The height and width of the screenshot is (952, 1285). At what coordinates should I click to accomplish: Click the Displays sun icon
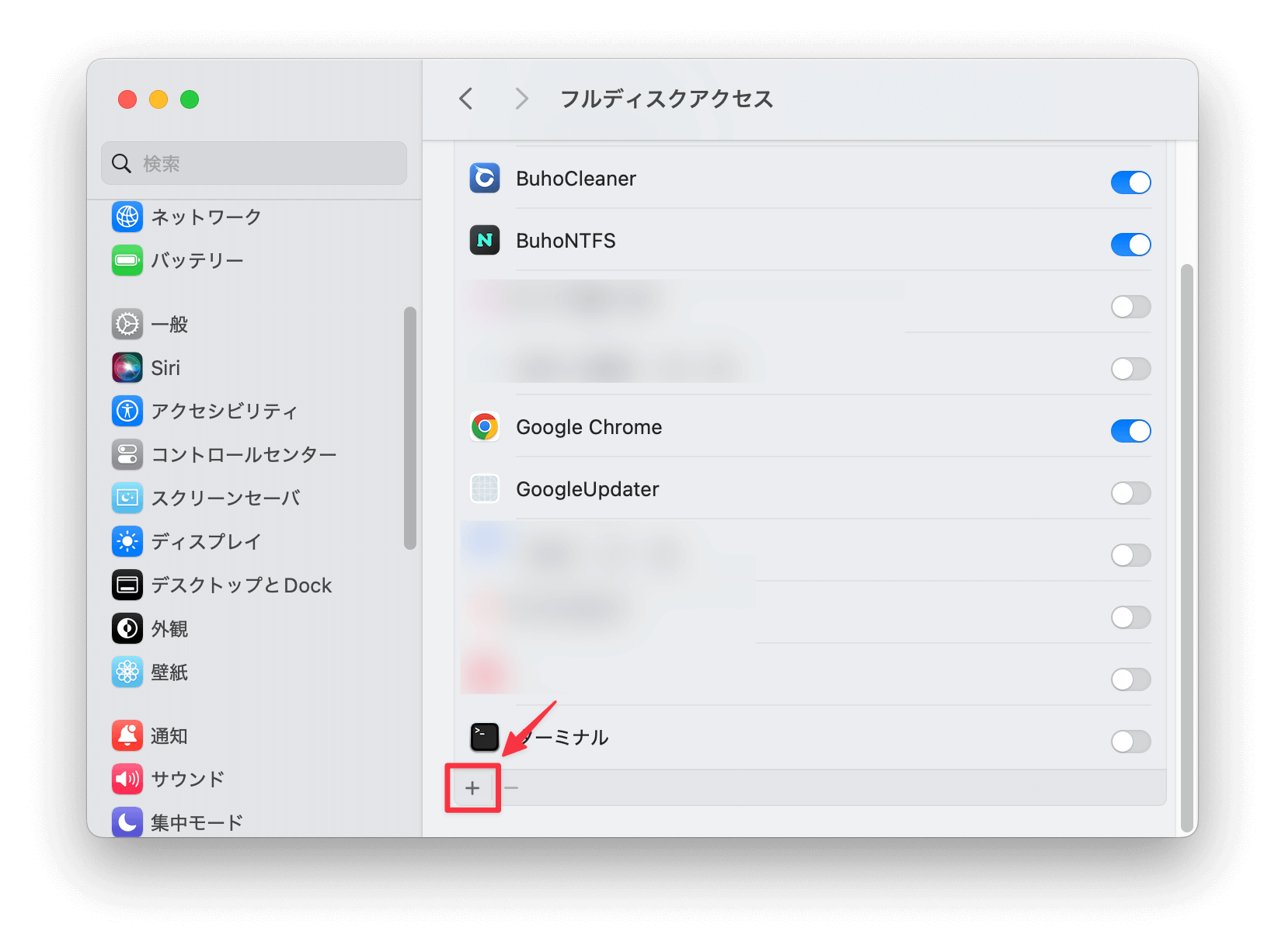coord(127,541)
